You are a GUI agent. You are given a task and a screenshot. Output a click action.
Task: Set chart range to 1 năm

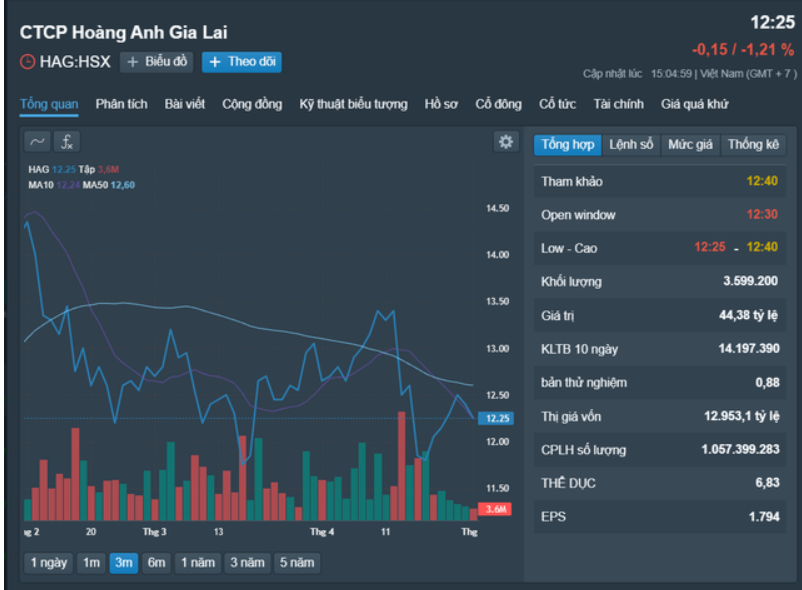point(198,563)
